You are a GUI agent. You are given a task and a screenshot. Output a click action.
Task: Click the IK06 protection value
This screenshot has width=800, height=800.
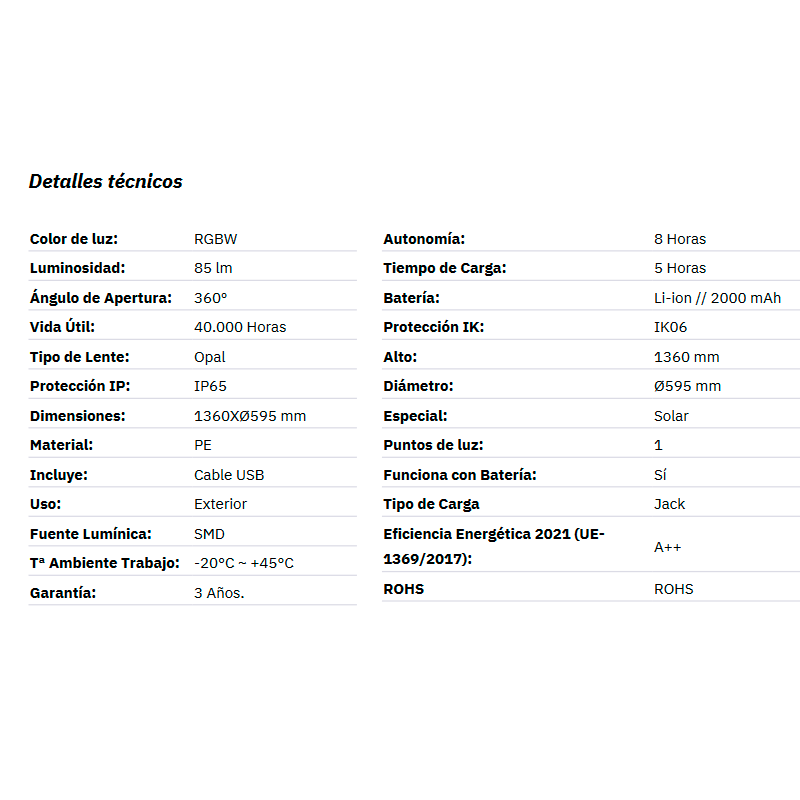point(670,327)
